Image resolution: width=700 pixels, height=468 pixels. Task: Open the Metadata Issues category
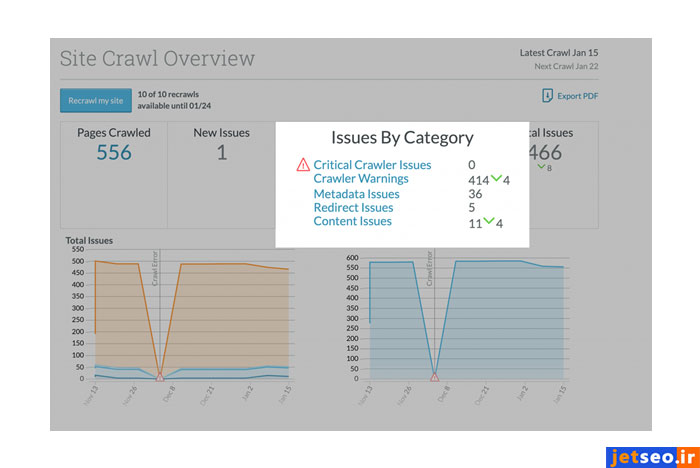356,194
